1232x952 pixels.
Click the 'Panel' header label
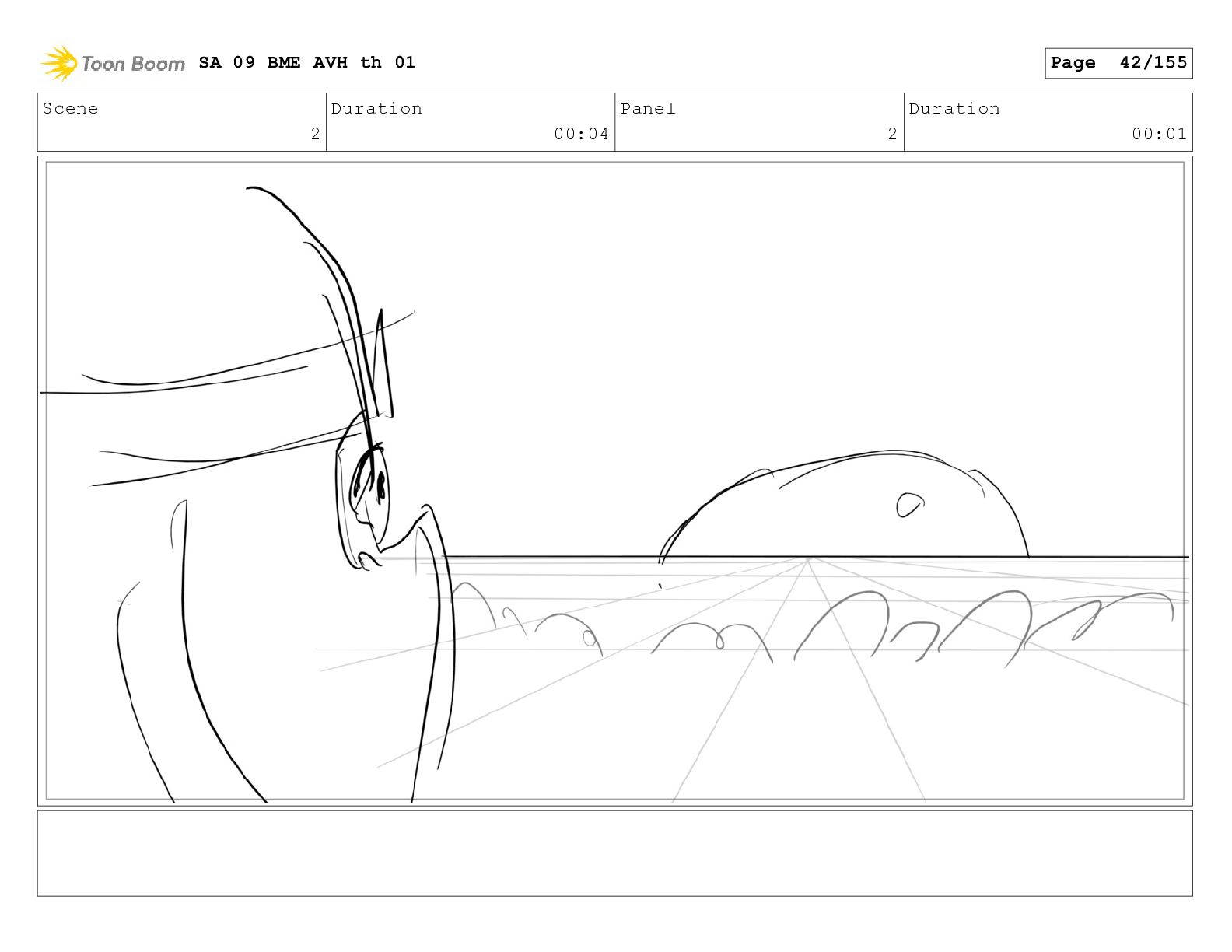coord(648,109)
